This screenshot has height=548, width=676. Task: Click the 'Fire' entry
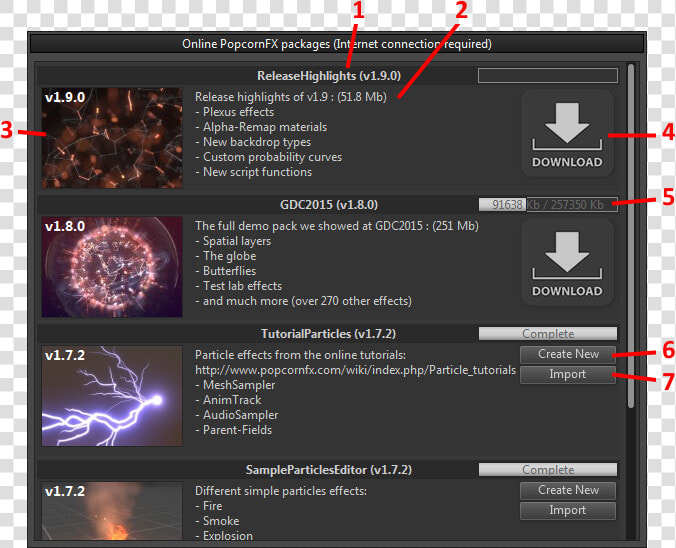pyautogui.click(x=209, y=506)
